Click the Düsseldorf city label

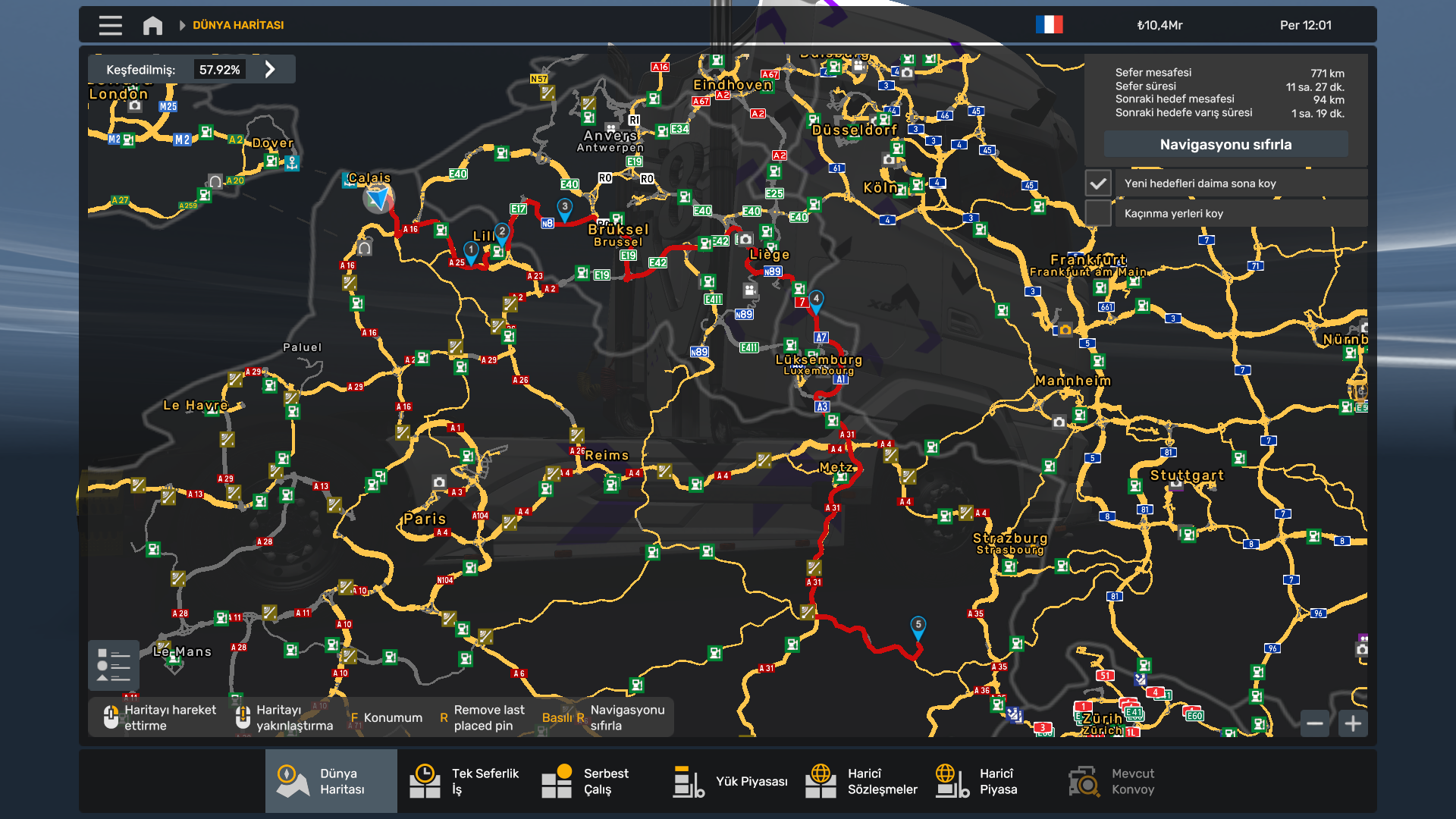tap(855, 130)
